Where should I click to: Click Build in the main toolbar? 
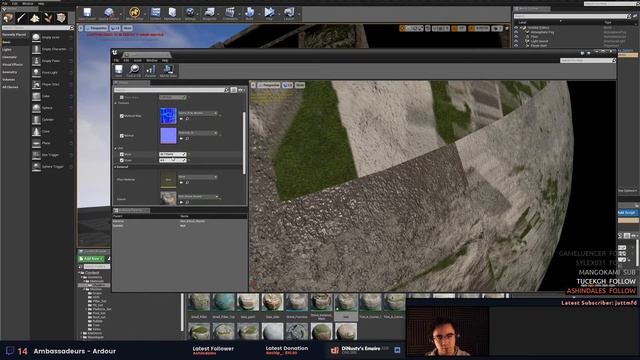pos(249,13)
